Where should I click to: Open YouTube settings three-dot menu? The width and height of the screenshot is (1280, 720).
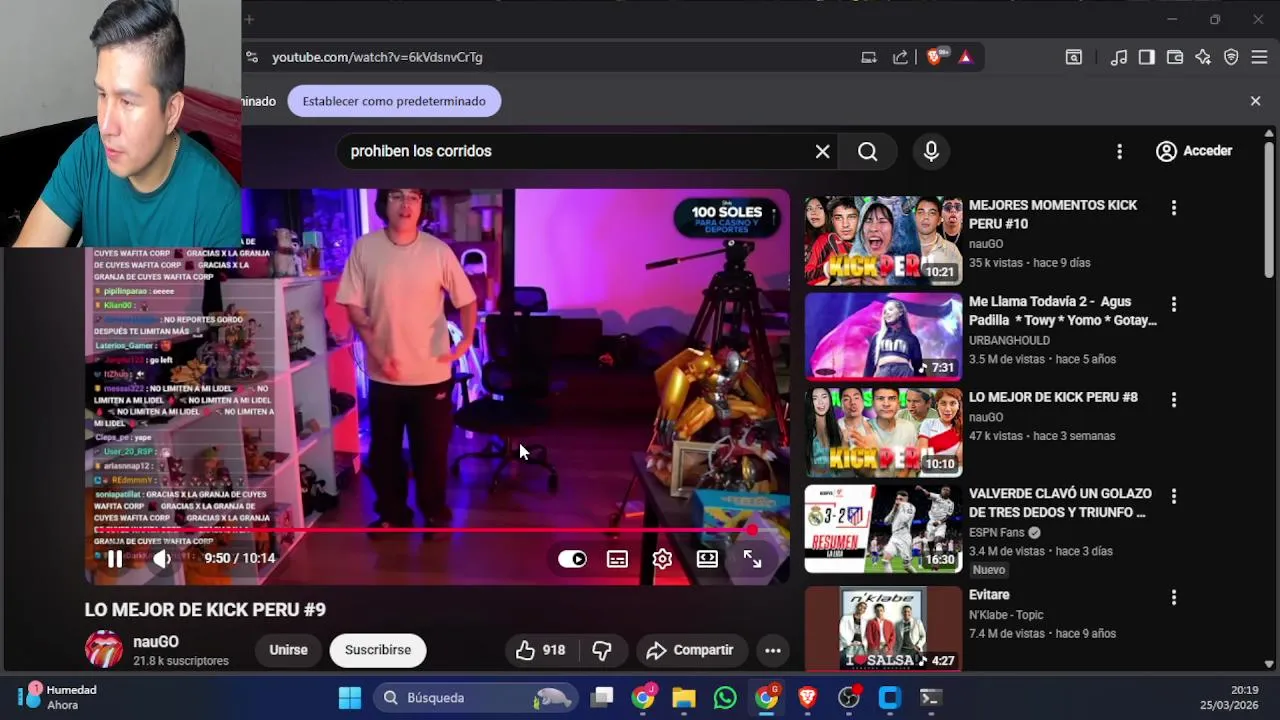click(x=1119, y=151)
